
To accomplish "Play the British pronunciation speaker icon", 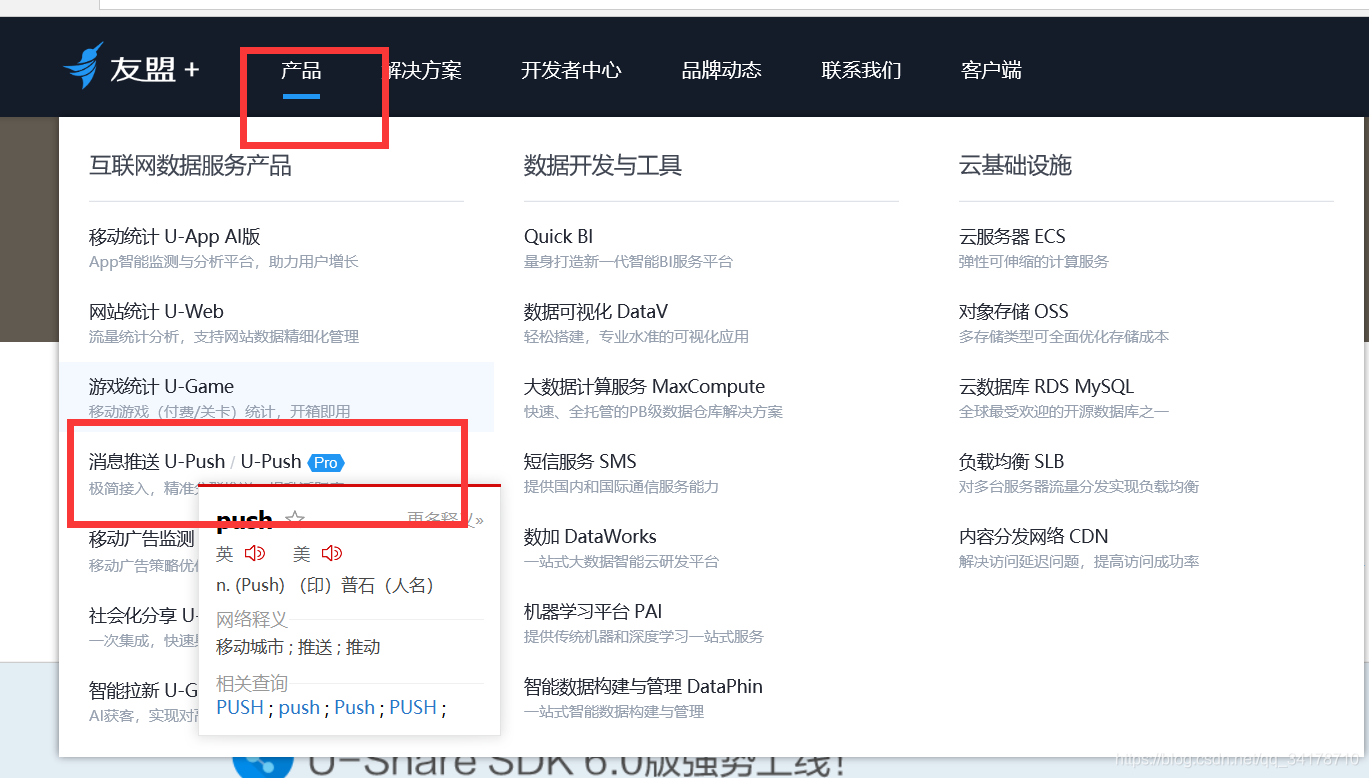I will point(255,553).
